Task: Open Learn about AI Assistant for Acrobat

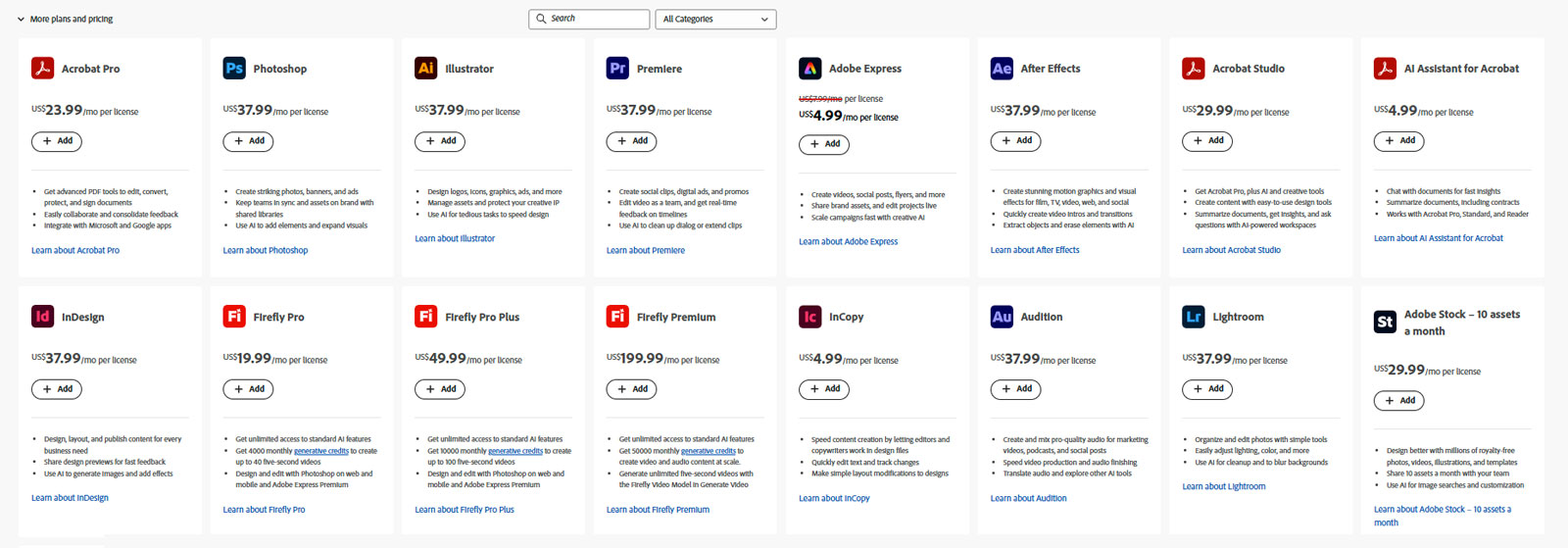Action: [1439, 239]
